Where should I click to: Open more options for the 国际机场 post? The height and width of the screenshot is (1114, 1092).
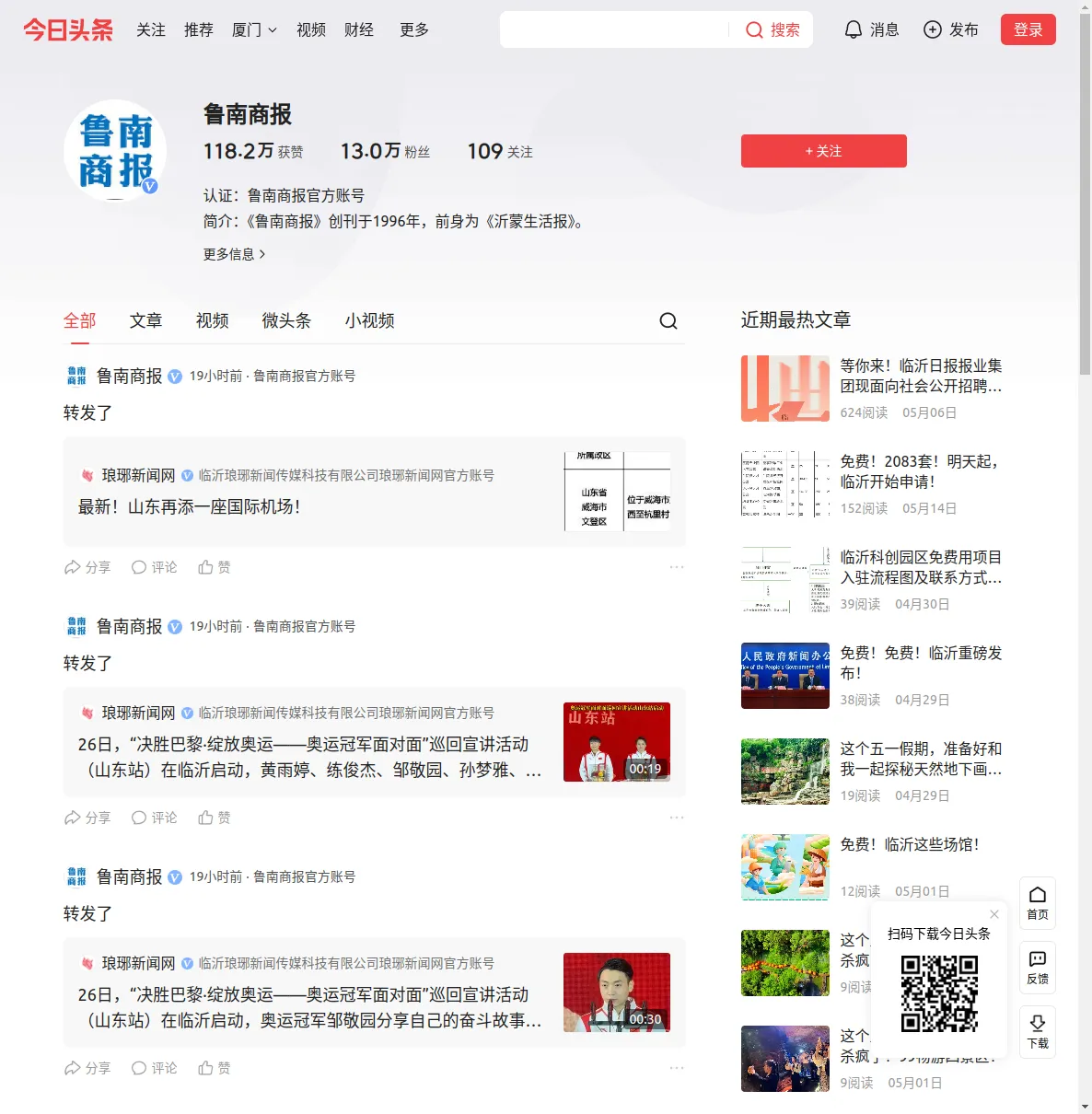point(677,567)
